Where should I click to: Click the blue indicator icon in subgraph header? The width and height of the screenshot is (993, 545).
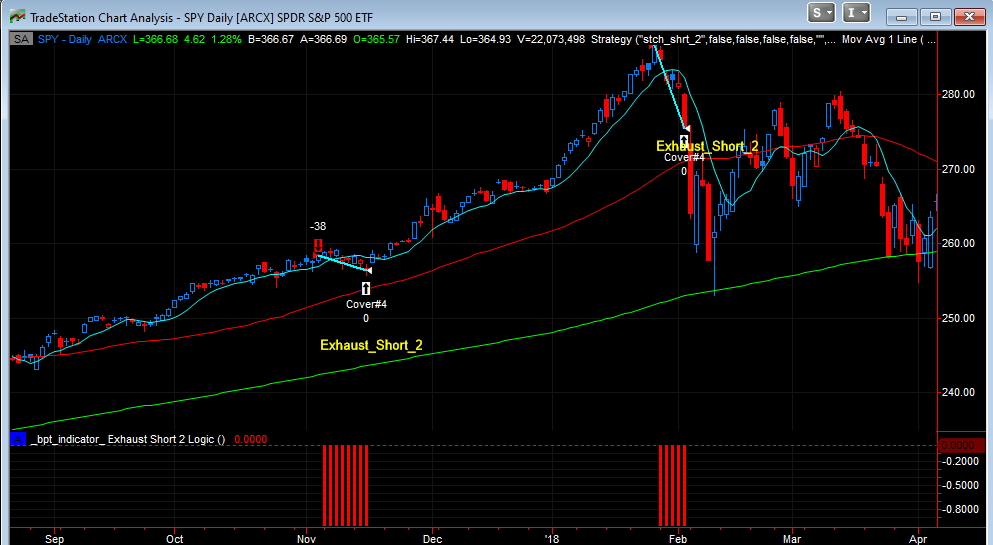[x=17, y=438]
